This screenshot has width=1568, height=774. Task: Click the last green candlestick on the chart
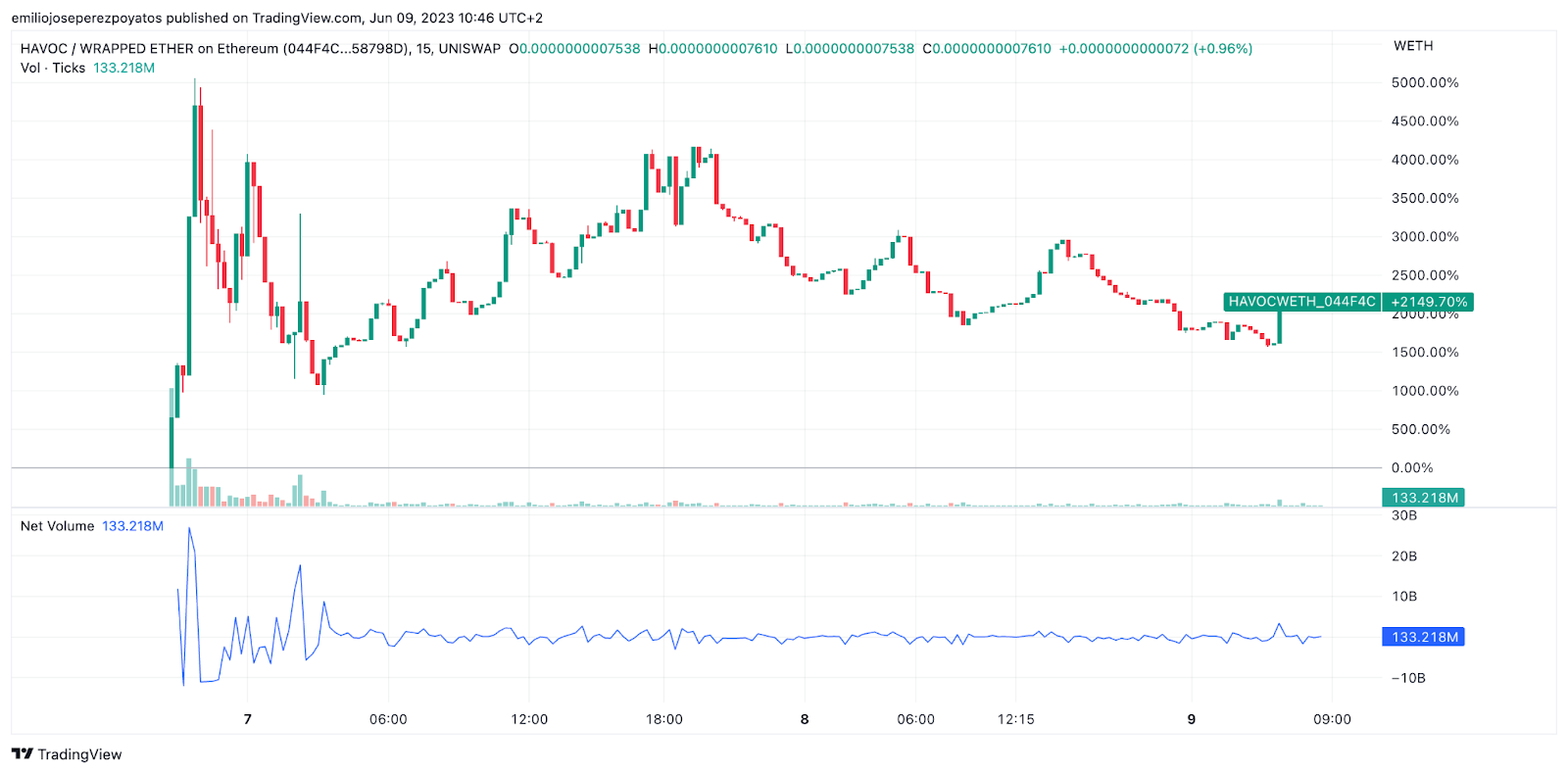coord(1279,326)
